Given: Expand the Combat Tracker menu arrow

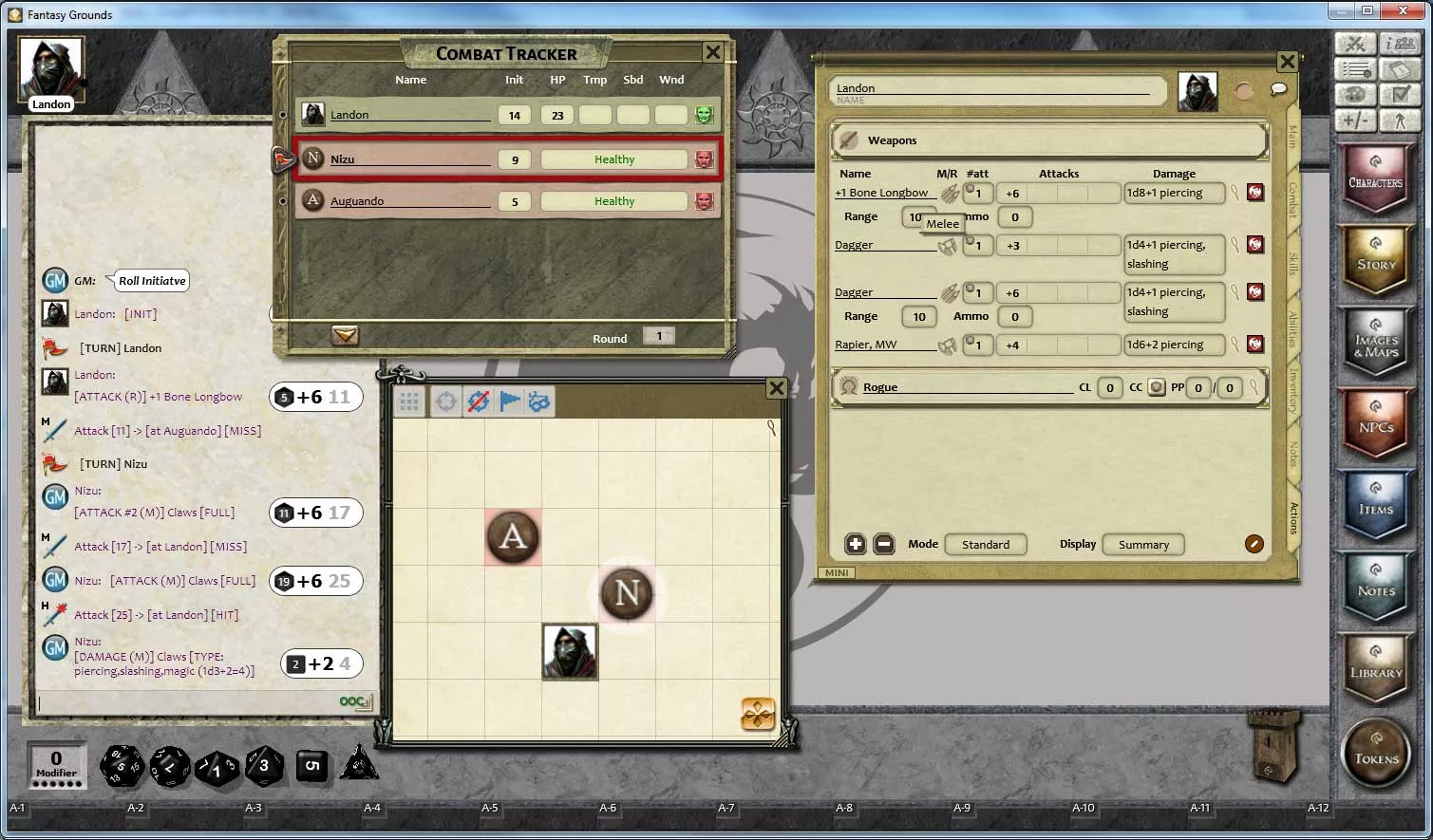Looking at the screenshot, I should 345,335.
